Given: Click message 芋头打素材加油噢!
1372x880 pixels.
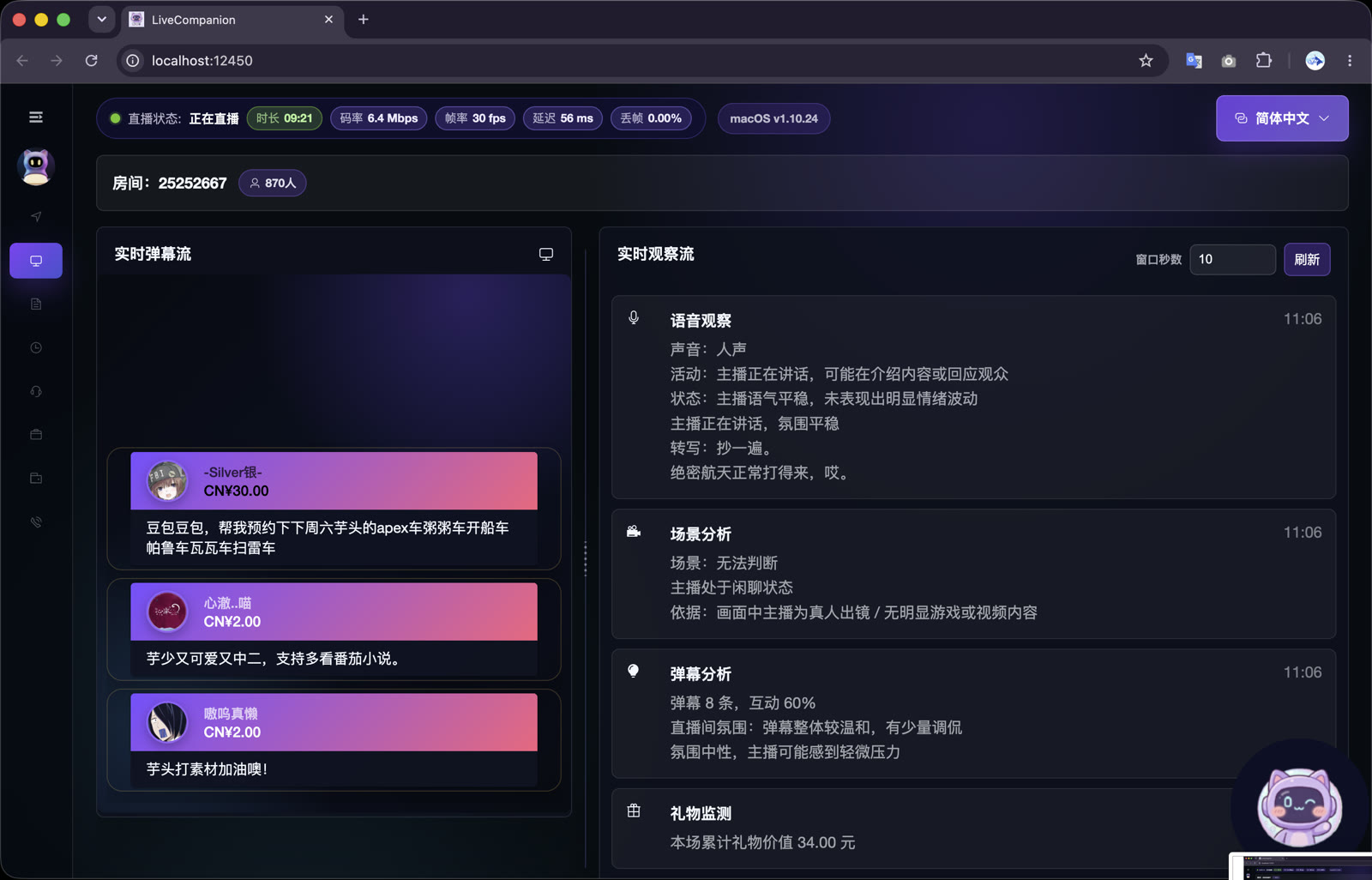Looking at the screenshot, I should (x=207, y=769).
